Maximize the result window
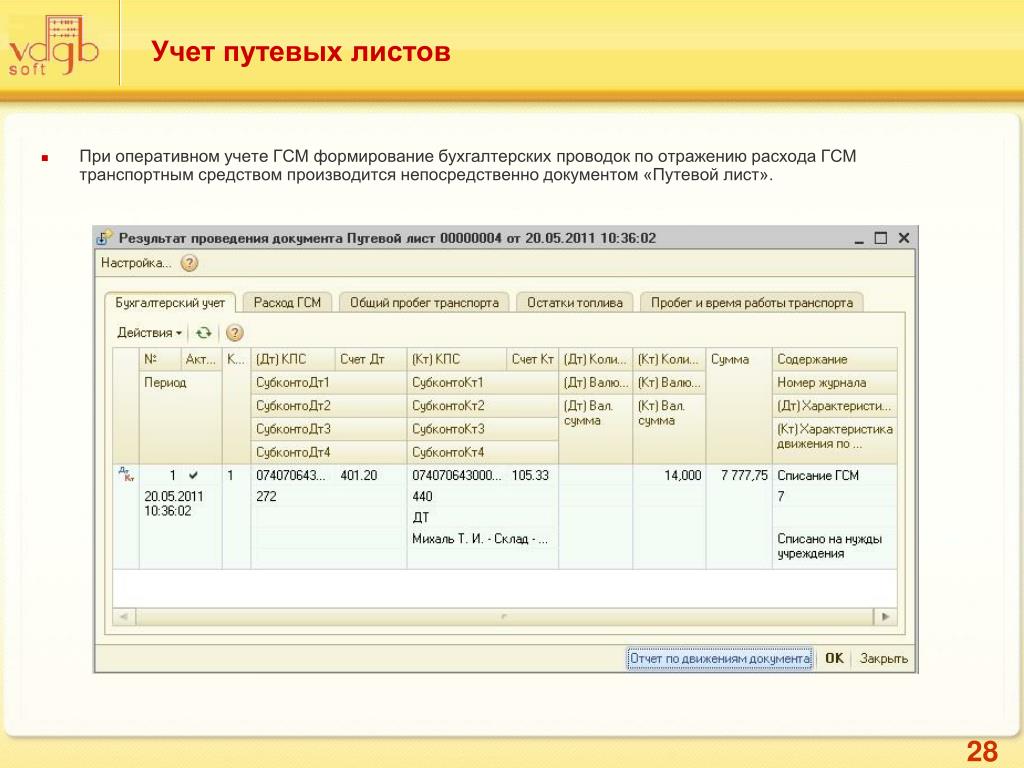1024x768 pixels. pyautogui.click(x=880, y=238)
